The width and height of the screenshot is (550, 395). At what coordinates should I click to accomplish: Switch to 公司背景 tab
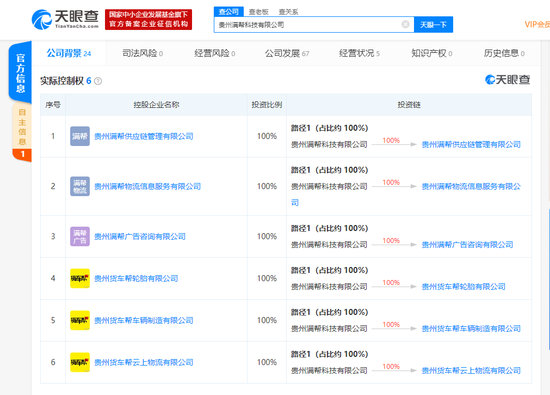(x=69, y=53)
